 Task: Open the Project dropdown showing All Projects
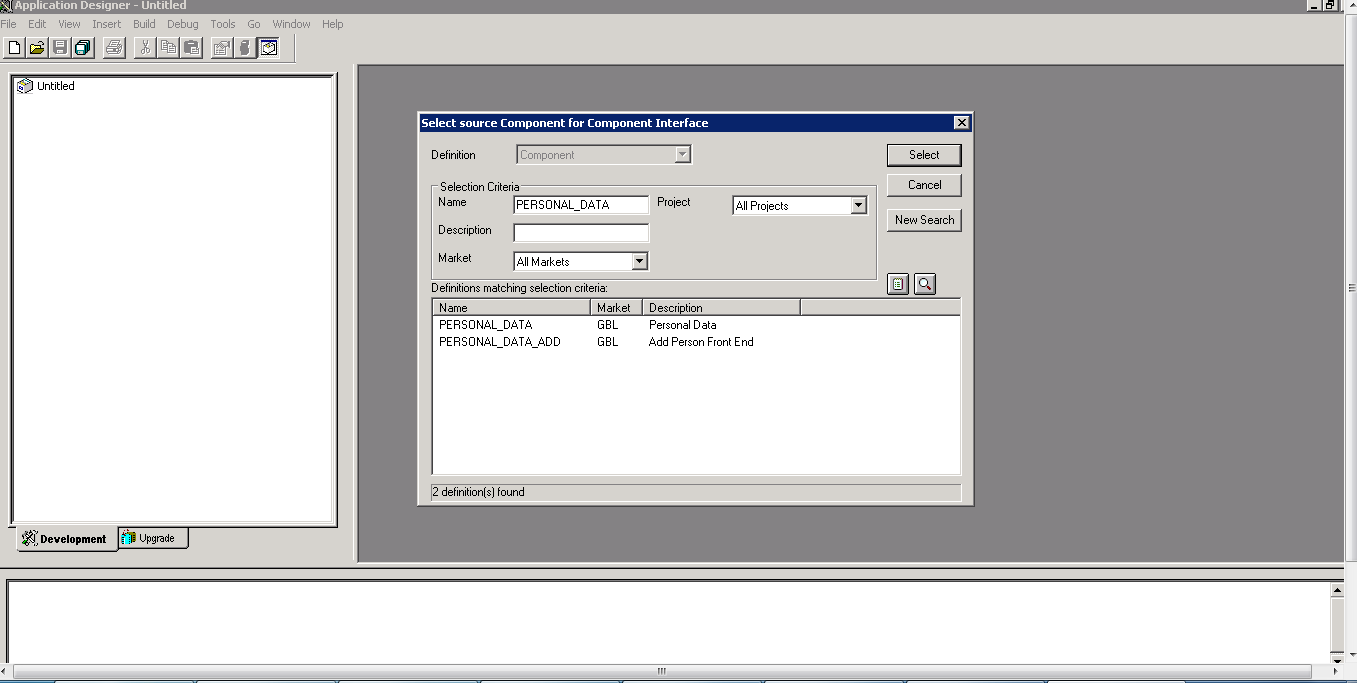tap(858, 205)
